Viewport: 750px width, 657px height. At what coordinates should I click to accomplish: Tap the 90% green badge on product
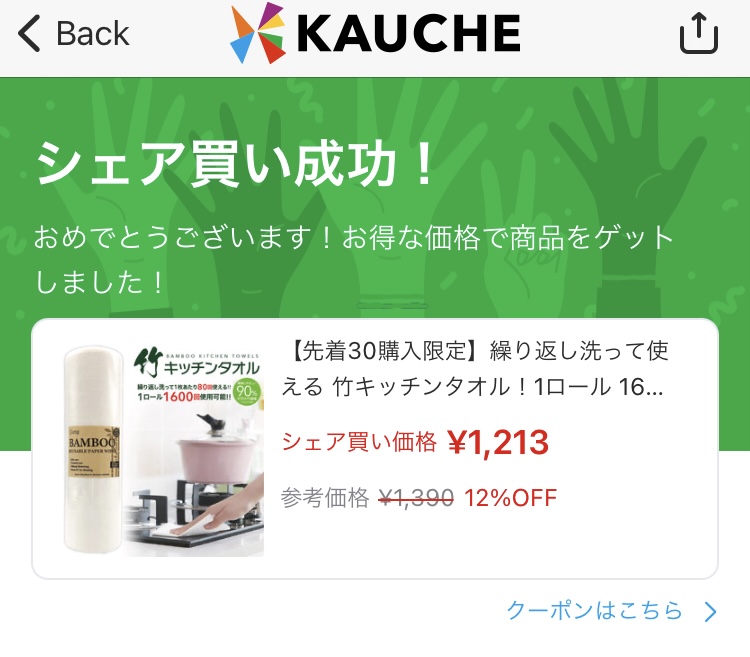click(x=248, y=391)
